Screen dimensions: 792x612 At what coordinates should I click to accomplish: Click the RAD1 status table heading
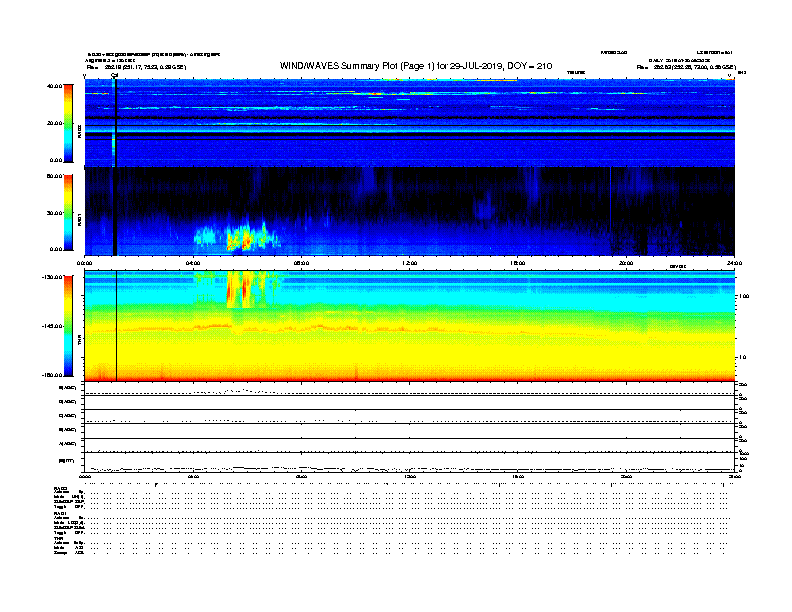pos(60,514)
